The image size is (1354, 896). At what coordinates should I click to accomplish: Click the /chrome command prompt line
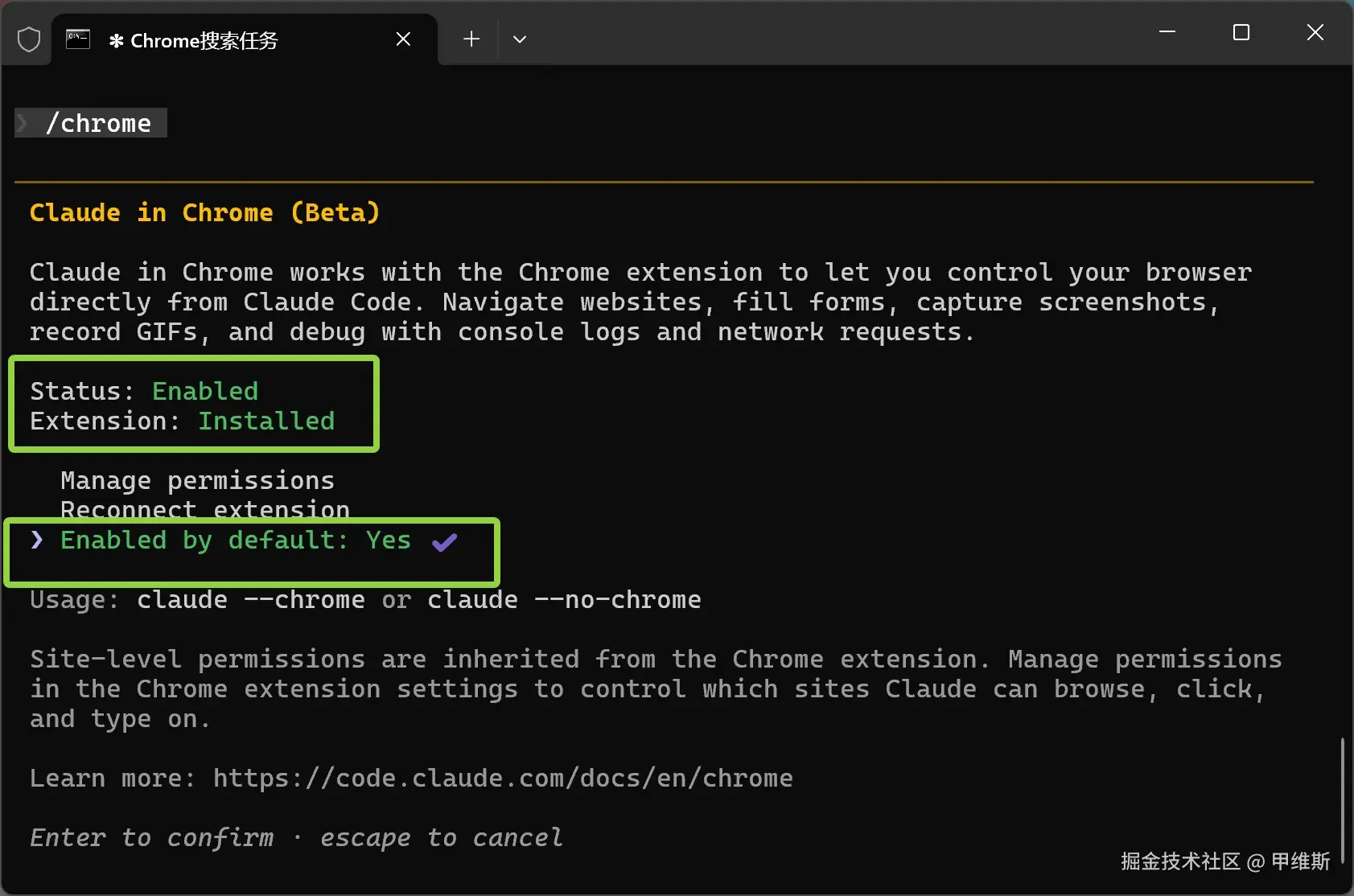(x=91, y=123)
